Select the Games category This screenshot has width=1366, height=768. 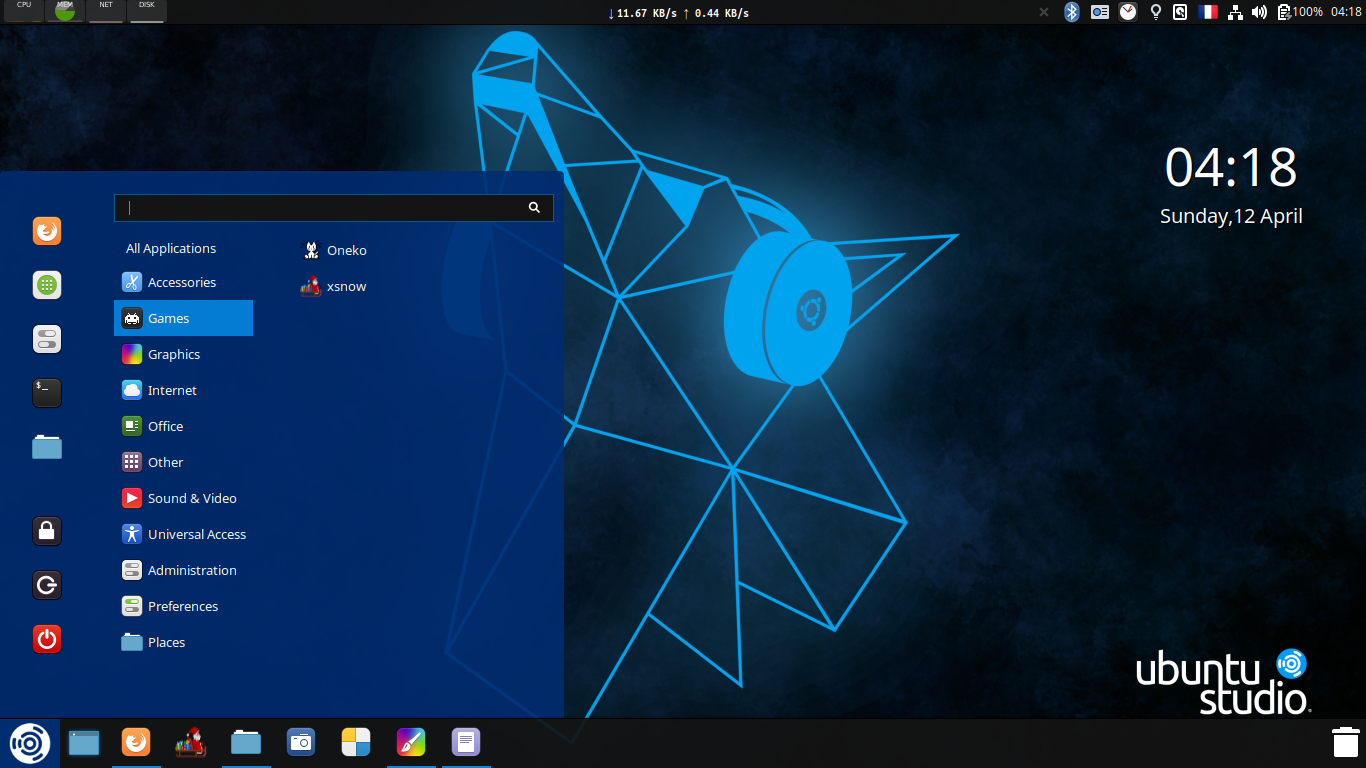tap(183, 318)
